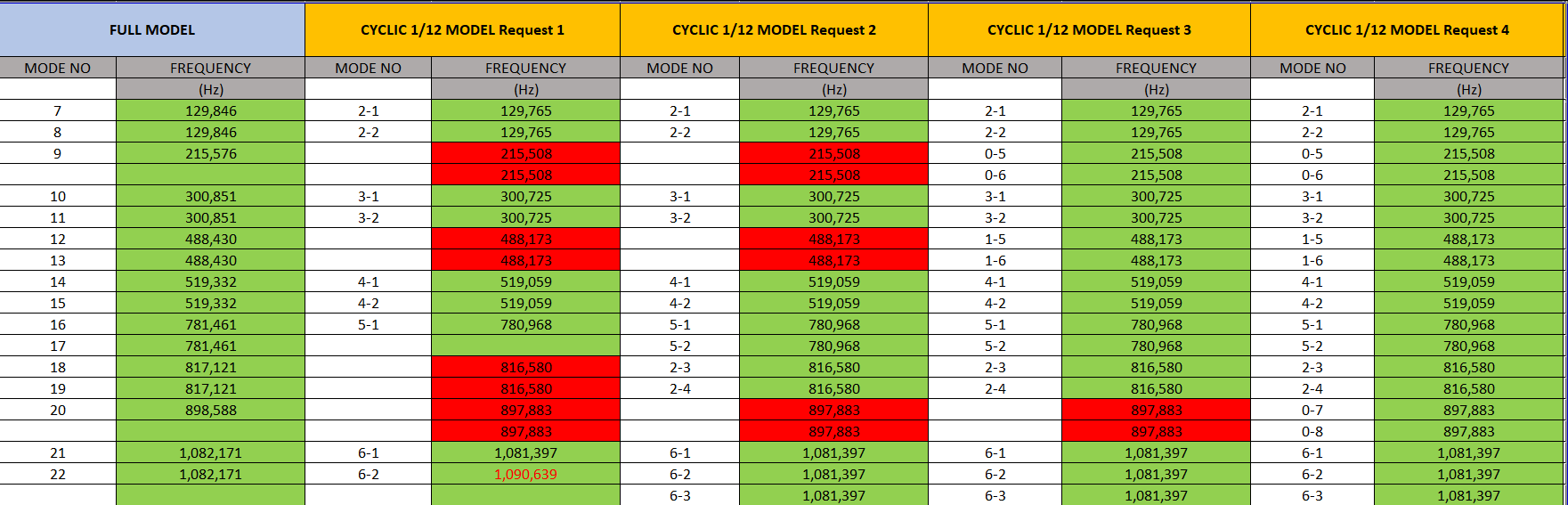Select the CYCLIC 1/12 MODEL Request 1 header

tap(462, 29)
